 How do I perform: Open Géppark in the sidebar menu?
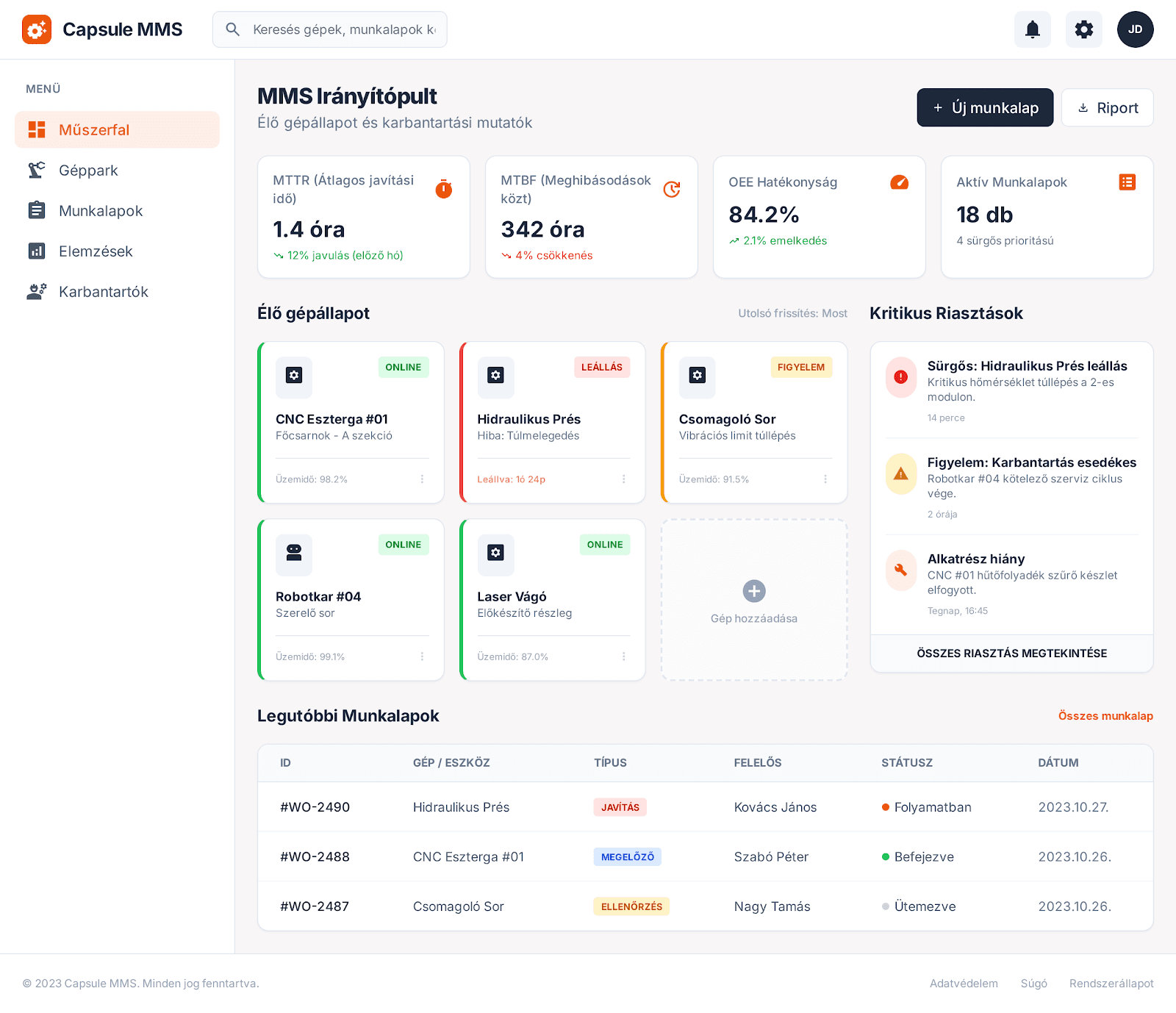88,171
